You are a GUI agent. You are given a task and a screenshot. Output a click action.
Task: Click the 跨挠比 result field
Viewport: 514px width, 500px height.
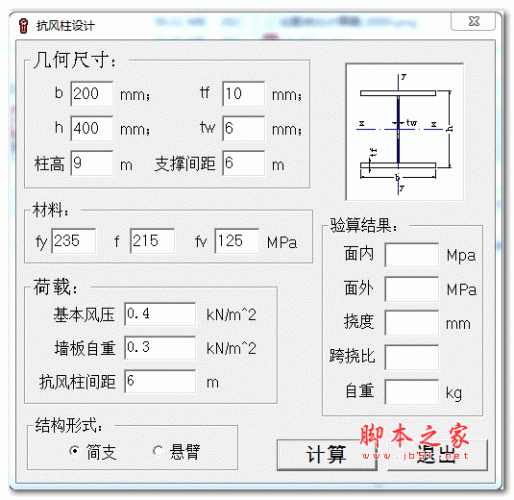pos(412,357)
